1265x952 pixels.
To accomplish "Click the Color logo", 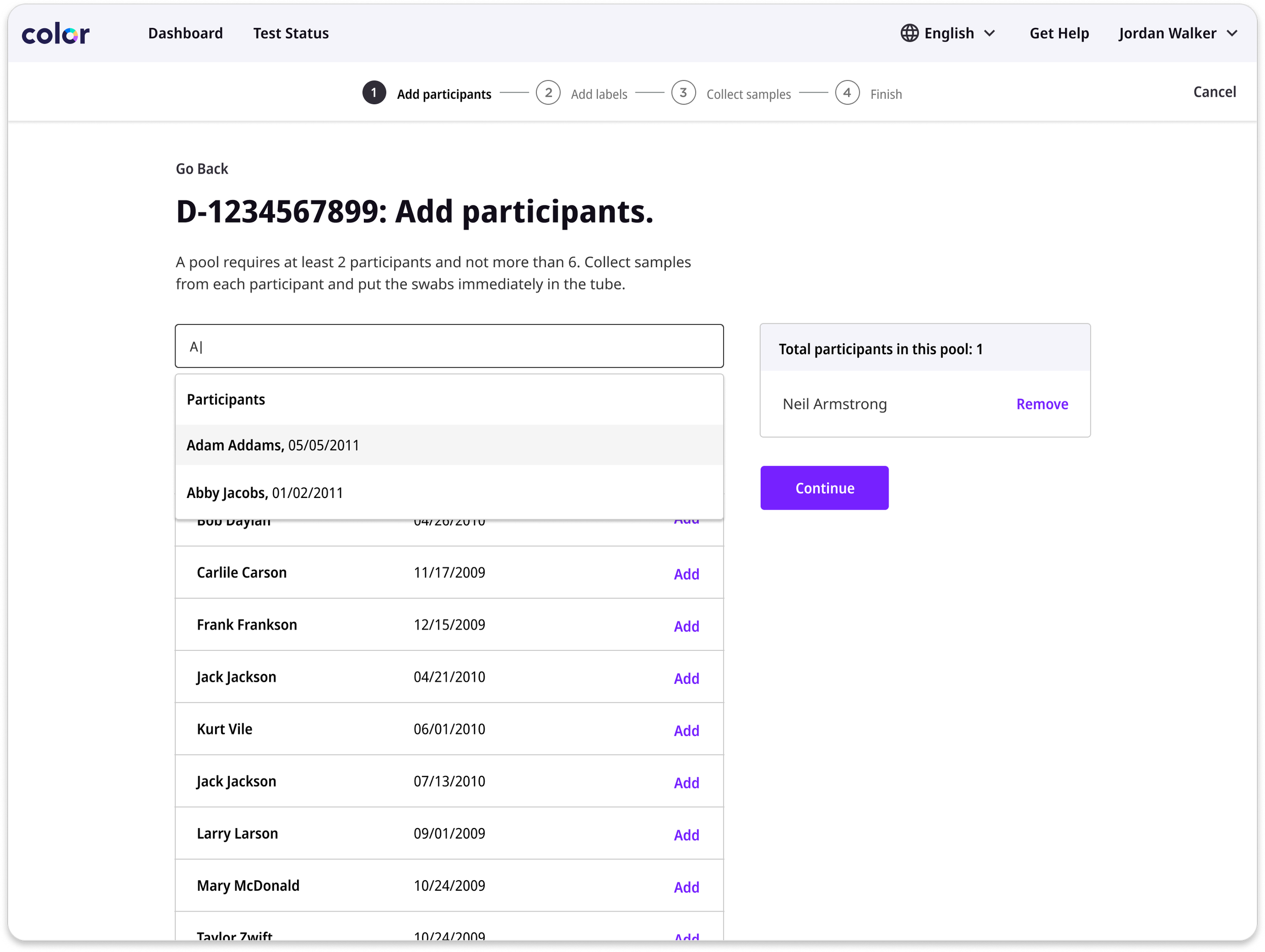I will click(56, 34).
